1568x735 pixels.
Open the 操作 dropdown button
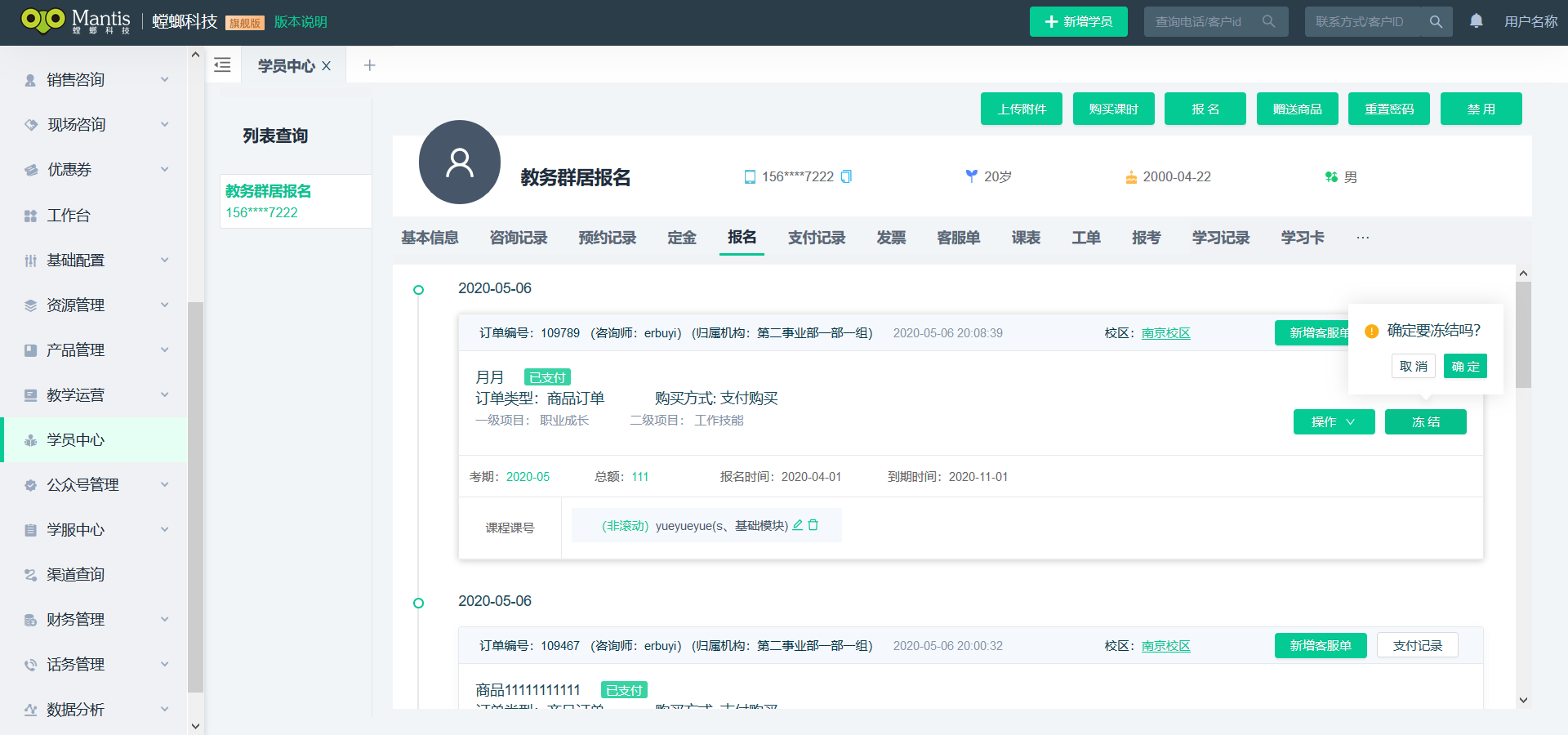coord(1334,421)
